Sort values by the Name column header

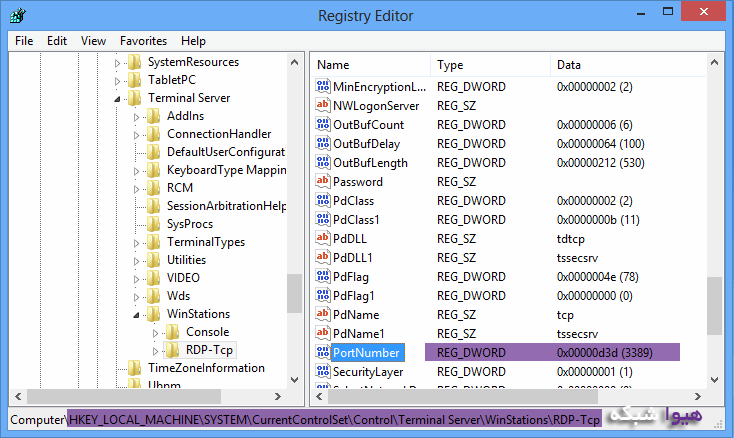pos(370,65)
